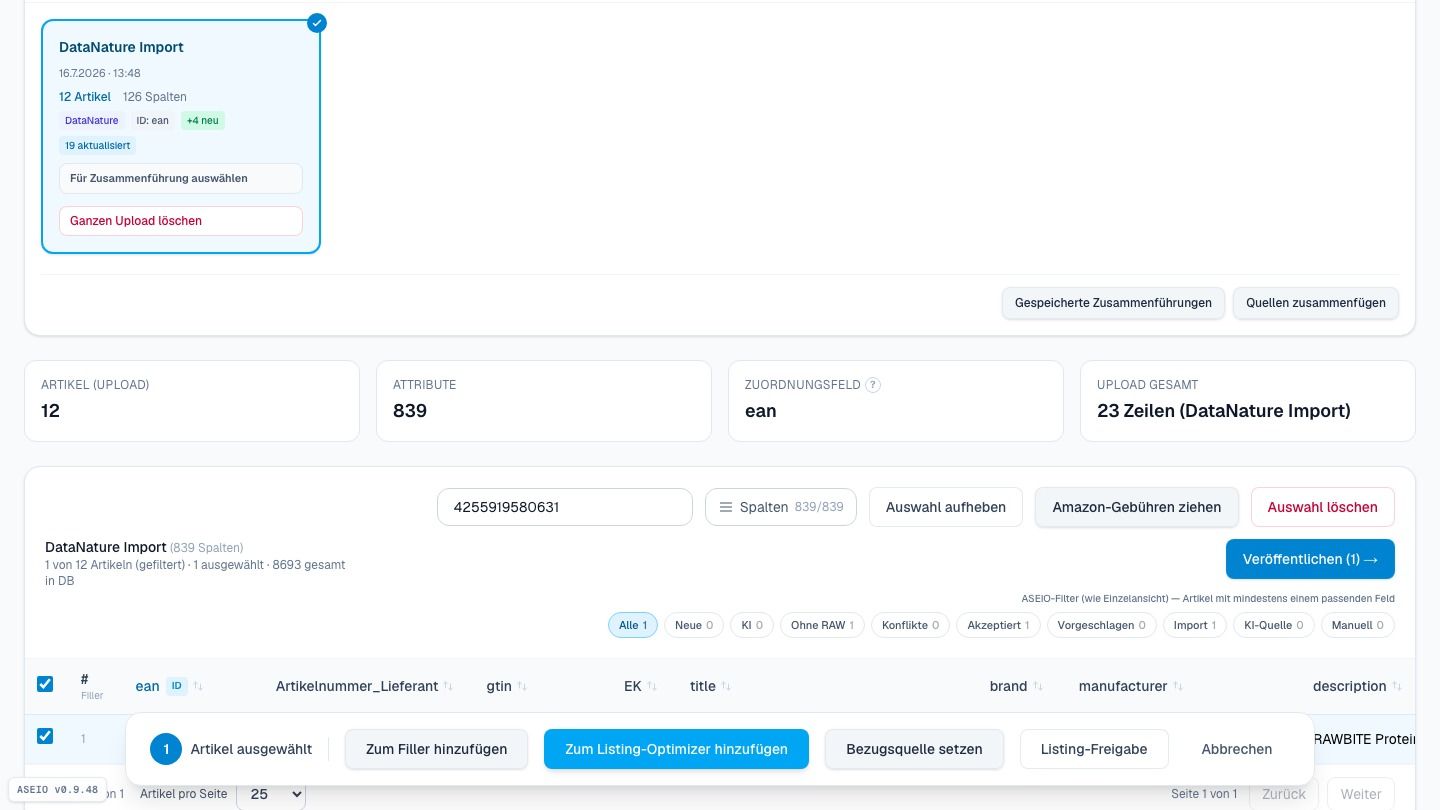1440x810 pixels.
Task: Select the Vorgeschlagen 0 filter chip
Action: [x=1102, y=625]
